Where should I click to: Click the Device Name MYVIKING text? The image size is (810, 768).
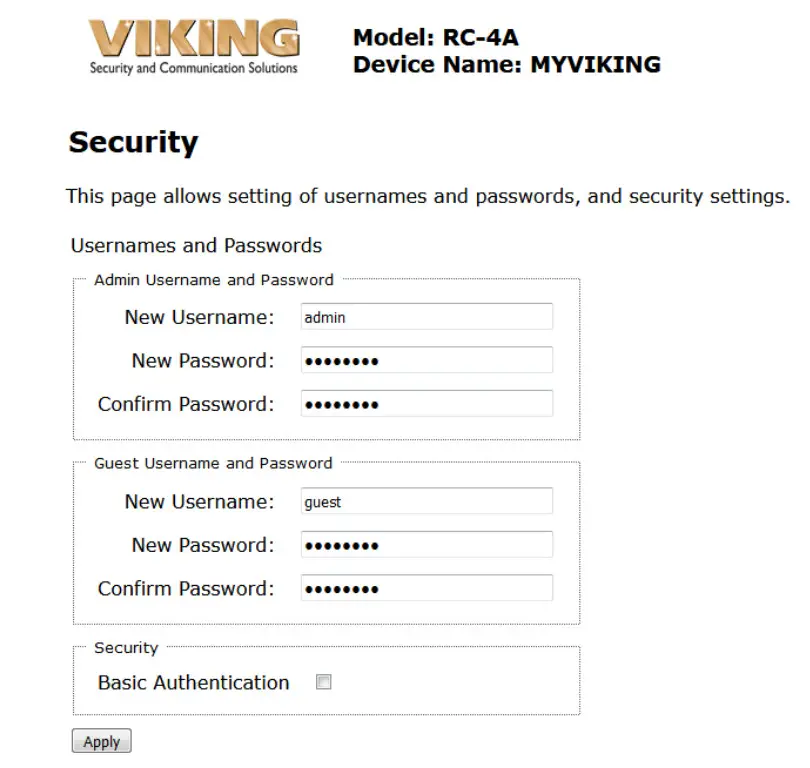tap(507, 64)
